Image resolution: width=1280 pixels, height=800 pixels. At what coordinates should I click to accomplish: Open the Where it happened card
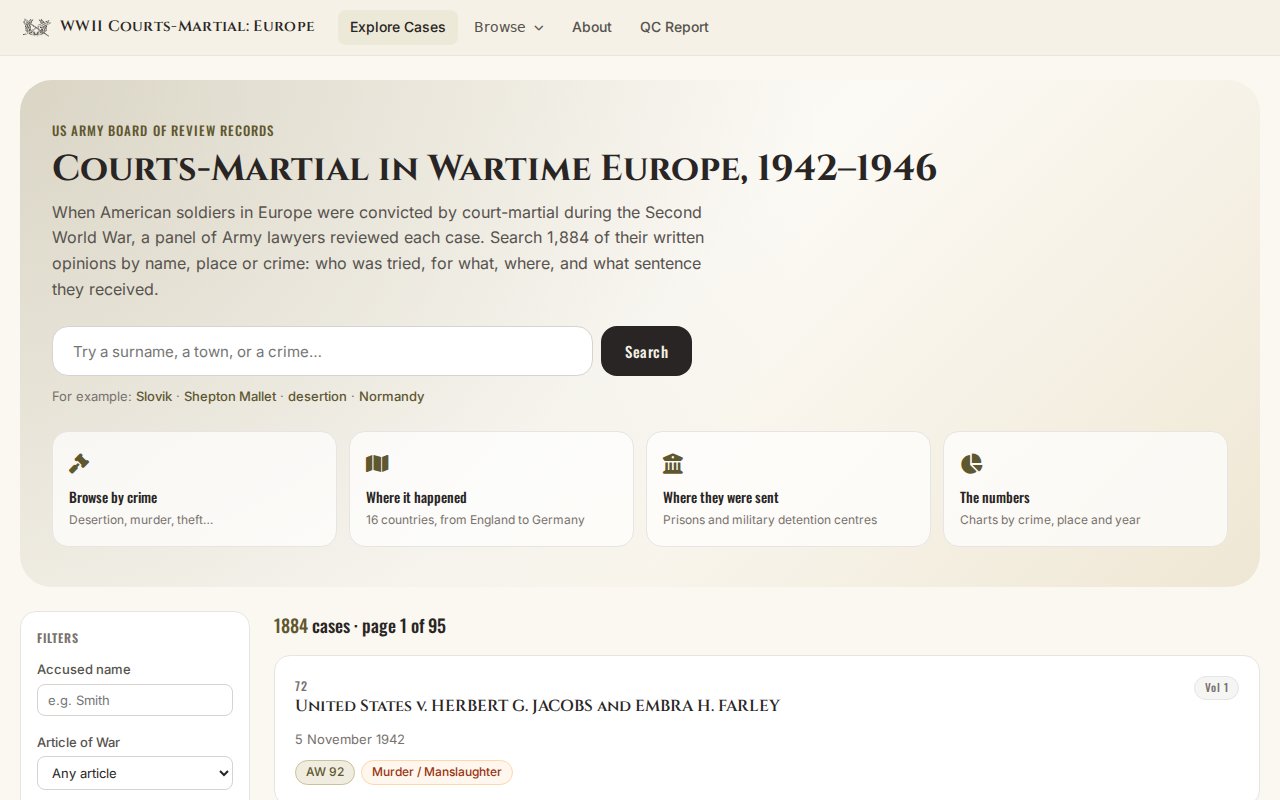coord(491,489)
